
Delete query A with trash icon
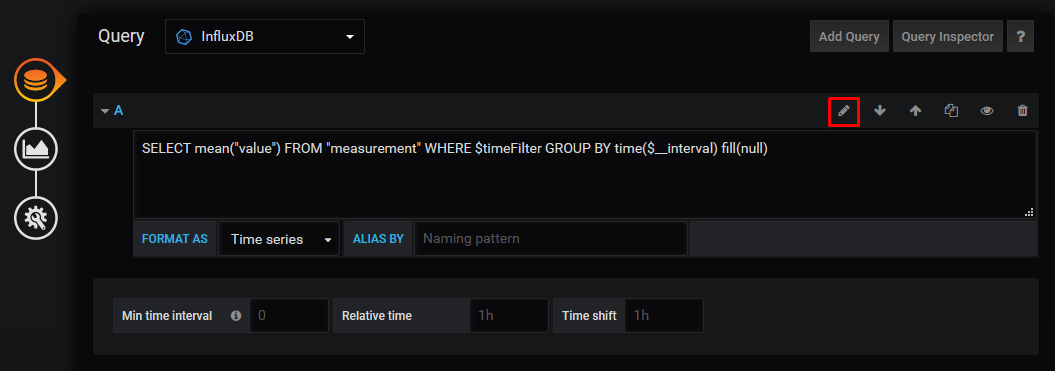tap(1022, 111)
